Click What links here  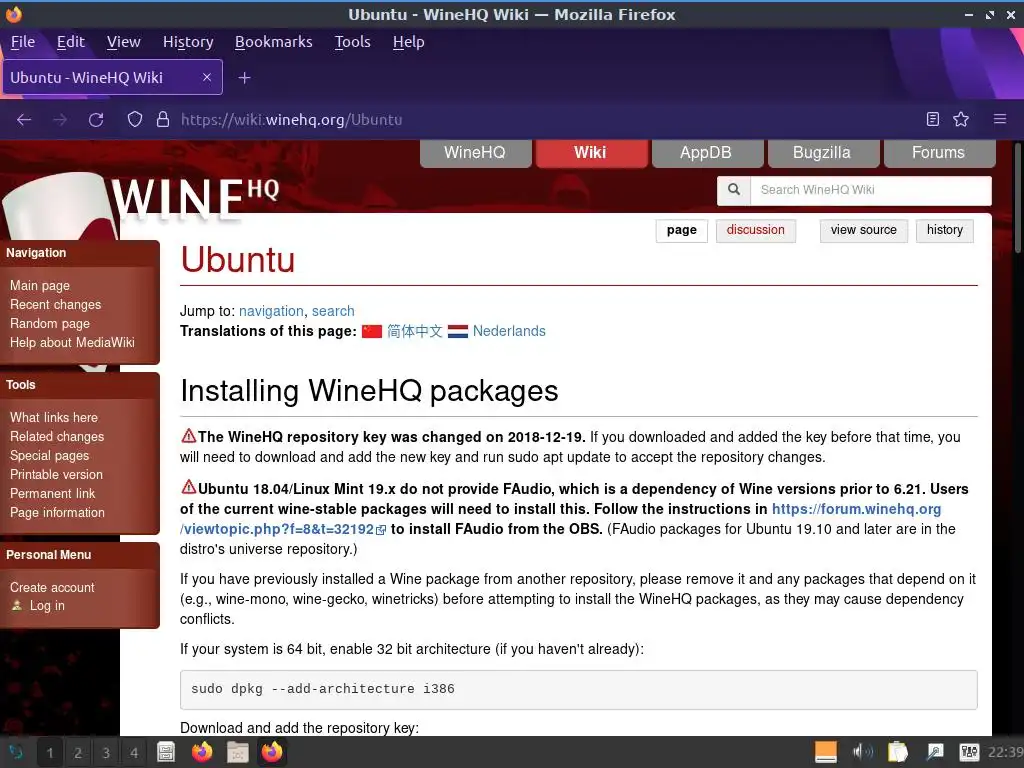click(x=54, y=417)
